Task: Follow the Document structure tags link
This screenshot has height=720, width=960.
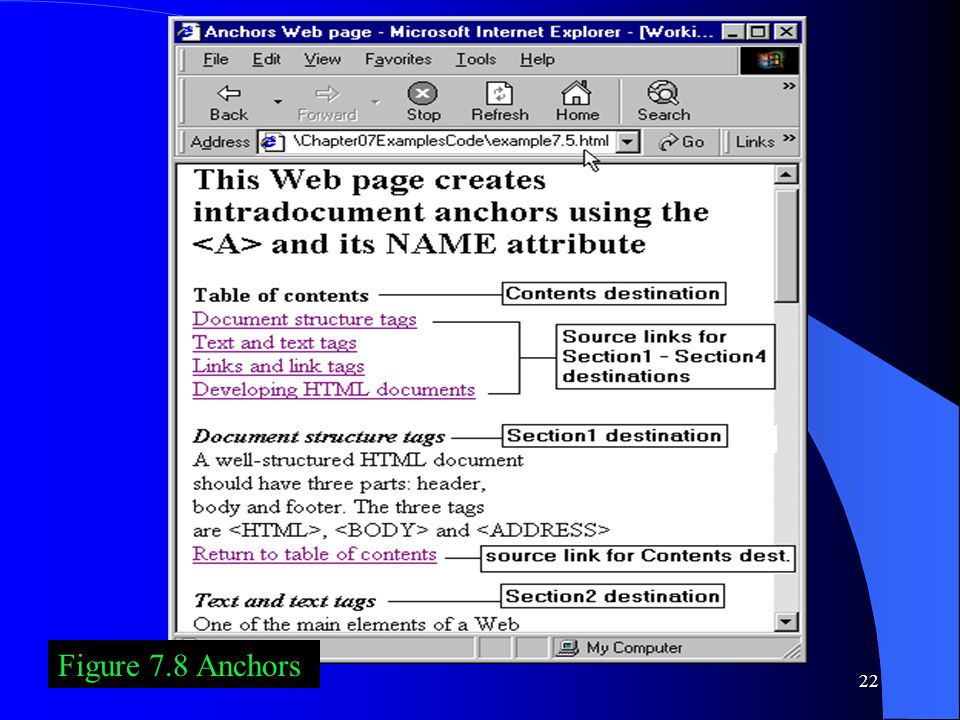Action: [304, 320]
